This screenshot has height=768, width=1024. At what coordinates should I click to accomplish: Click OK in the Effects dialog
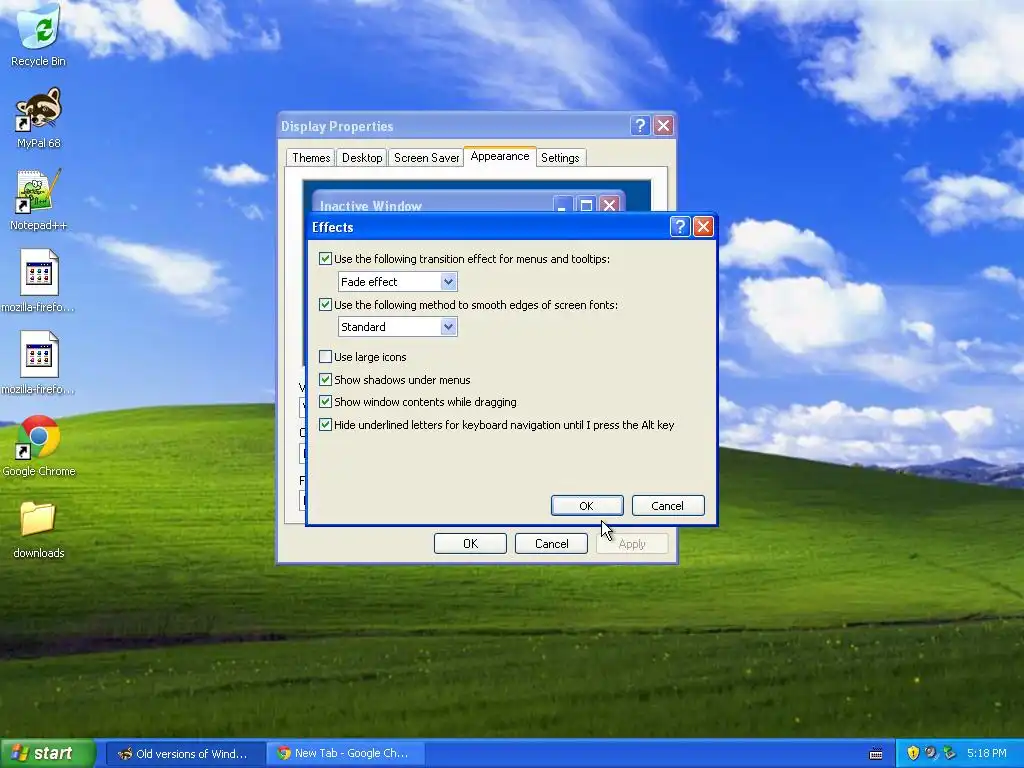click(x=586, y=505)
